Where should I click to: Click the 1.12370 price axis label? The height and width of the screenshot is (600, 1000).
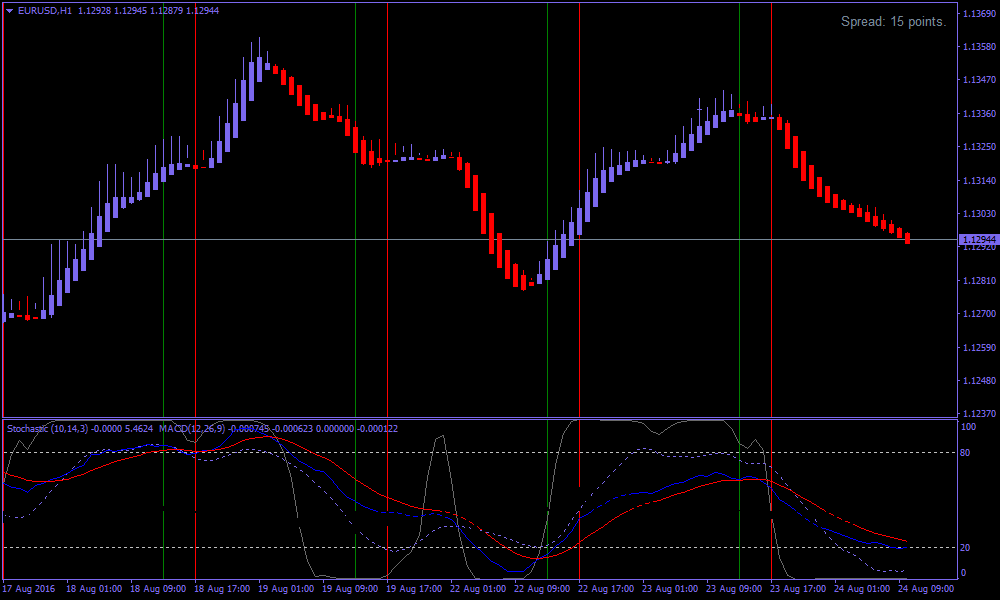[978, 414]
